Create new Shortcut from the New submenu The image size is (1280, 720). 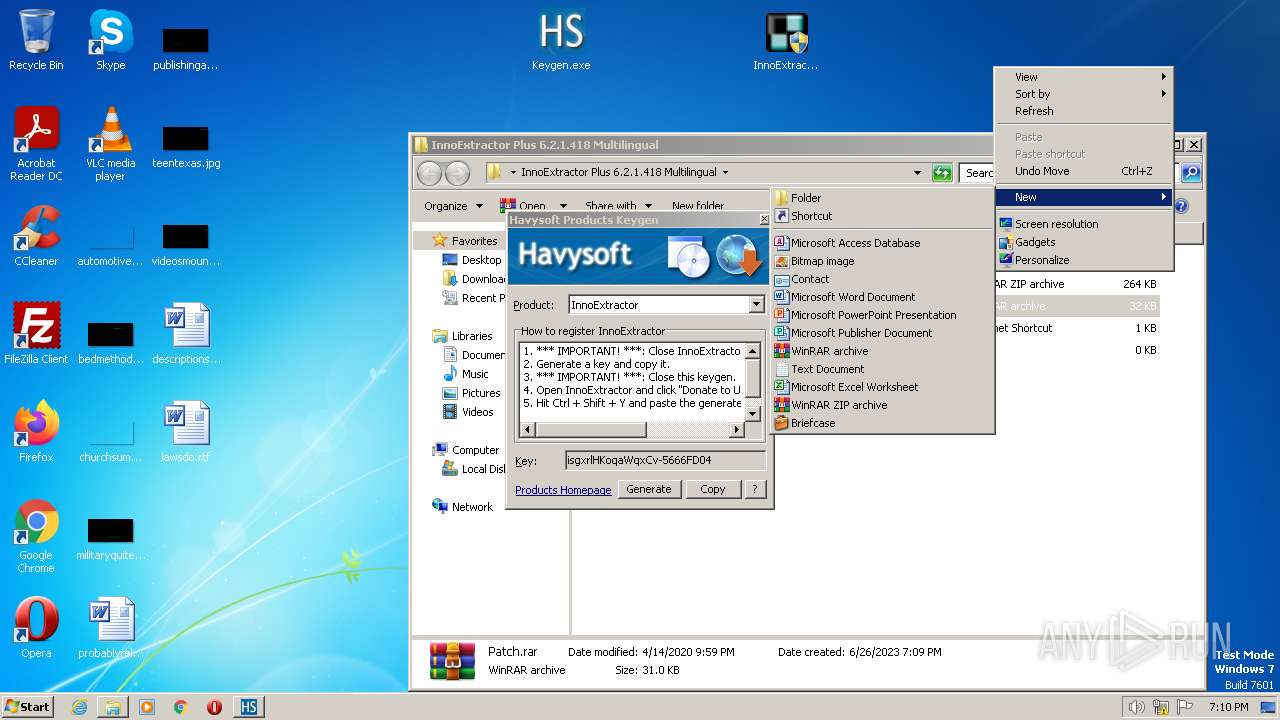883,216
